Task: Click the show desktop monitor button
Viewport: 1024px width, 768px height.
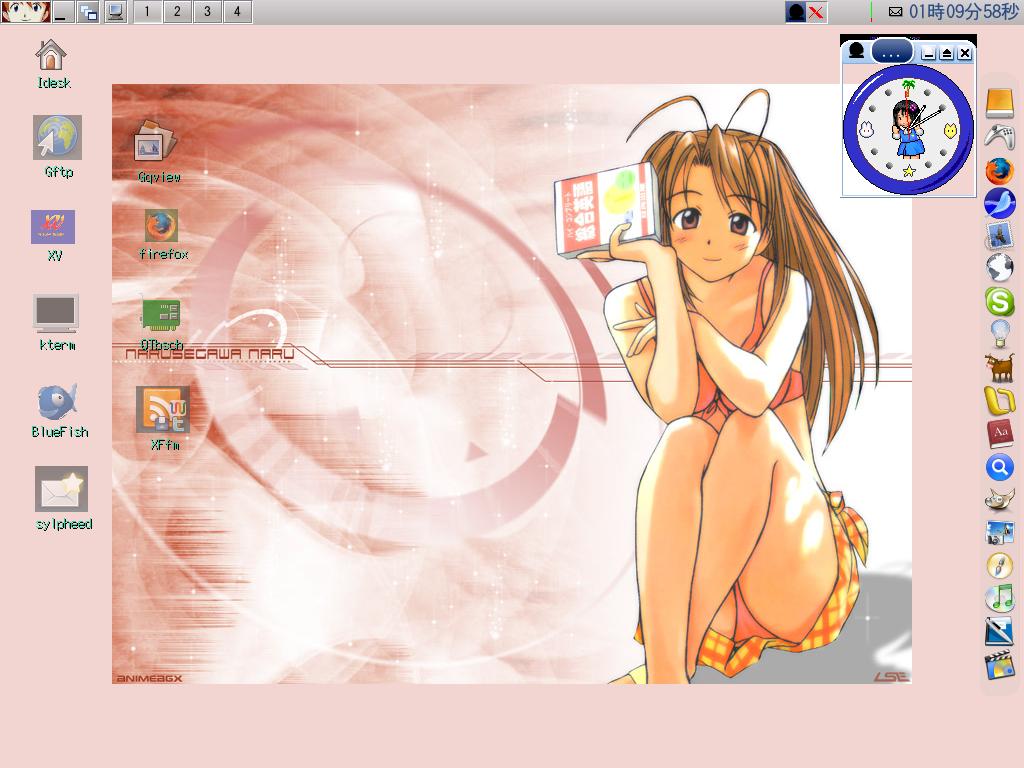Action: coord(116,12)
